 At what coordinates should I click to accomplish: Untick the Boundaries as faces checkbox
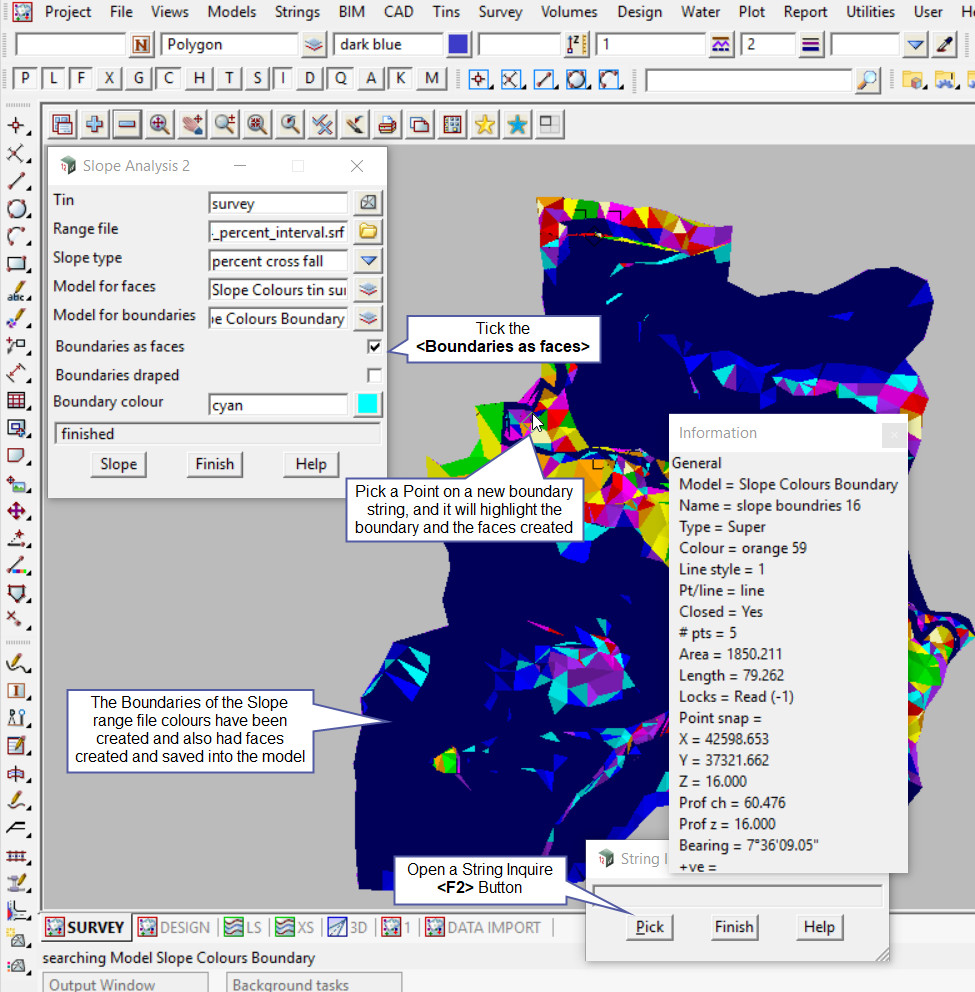(374, 347)
